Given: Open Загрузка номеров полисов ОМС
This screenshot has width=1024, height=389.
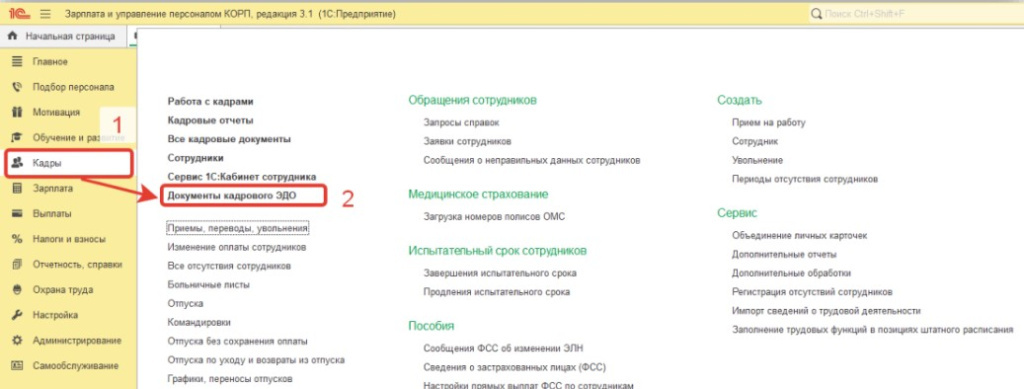Looking at the screenshot, I should click(494, 217).
